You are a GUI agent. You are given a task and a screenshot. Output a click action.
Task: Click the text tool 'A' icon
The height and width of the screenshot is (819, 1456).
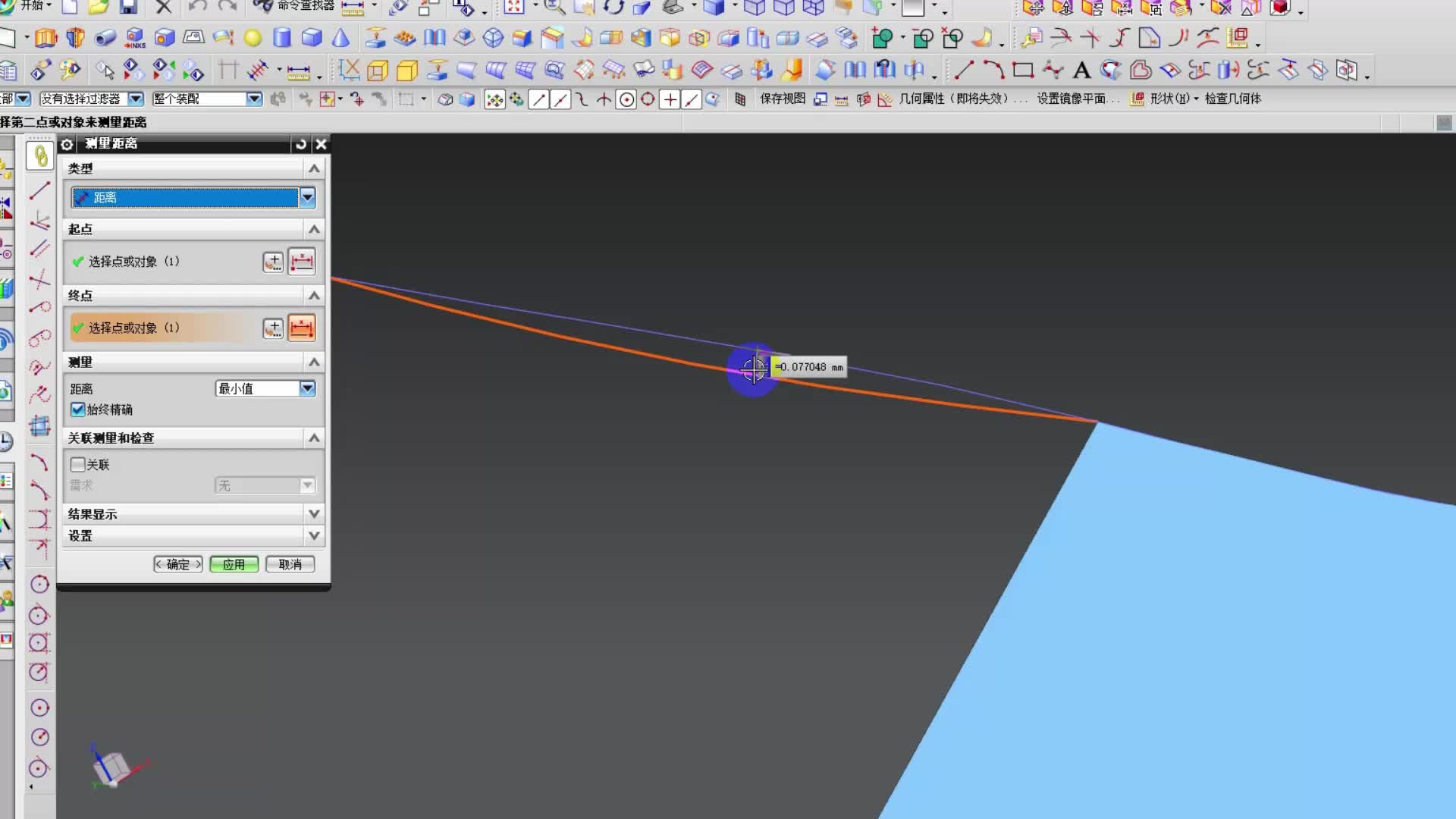click(x=1082, y=71)
